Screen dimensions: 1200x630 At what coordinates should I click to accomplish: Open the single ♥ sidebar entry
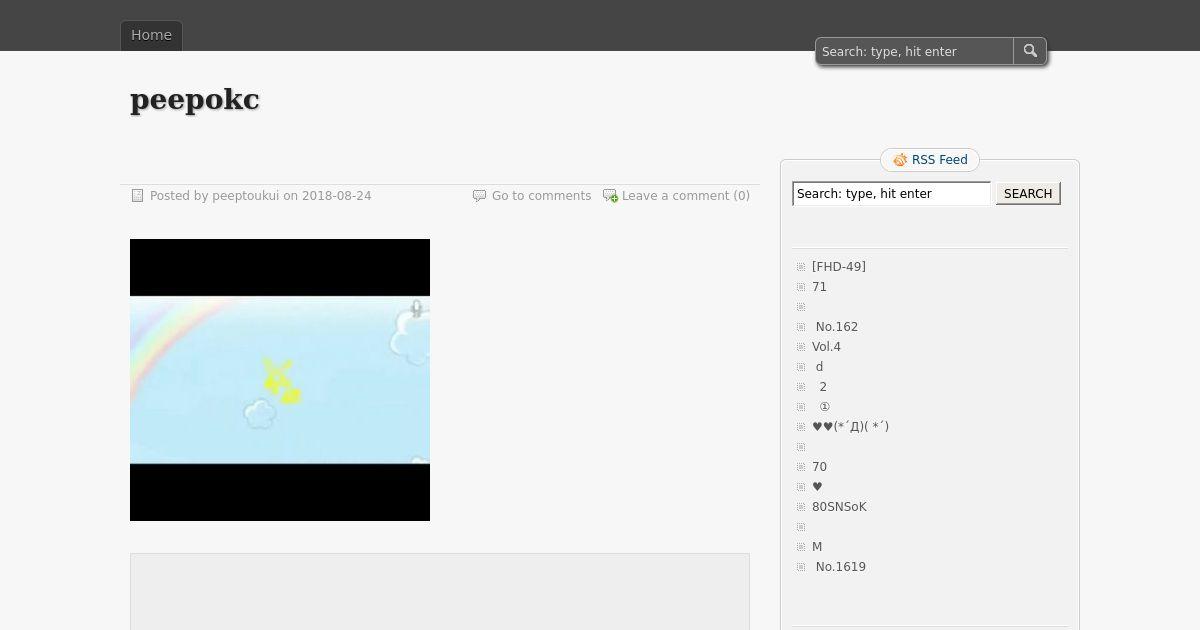[x=817, y=487]
